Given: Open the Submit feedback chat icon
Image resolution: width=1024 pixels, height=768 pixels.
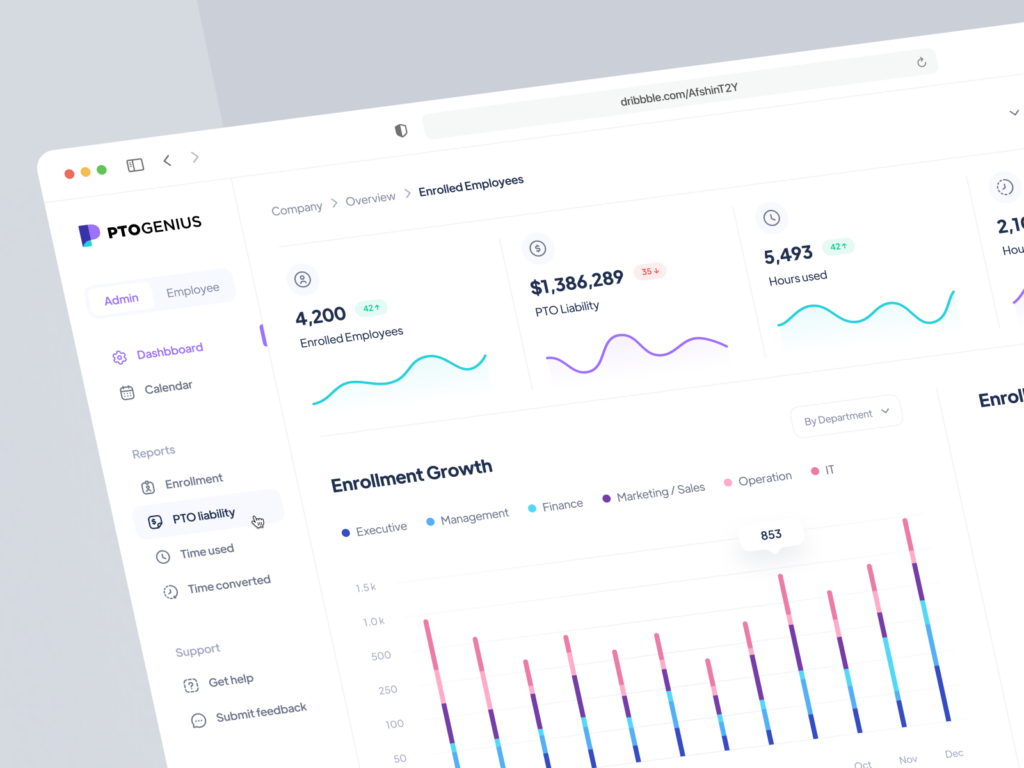Looking at the screenshot, I should (x=196, y=718).
